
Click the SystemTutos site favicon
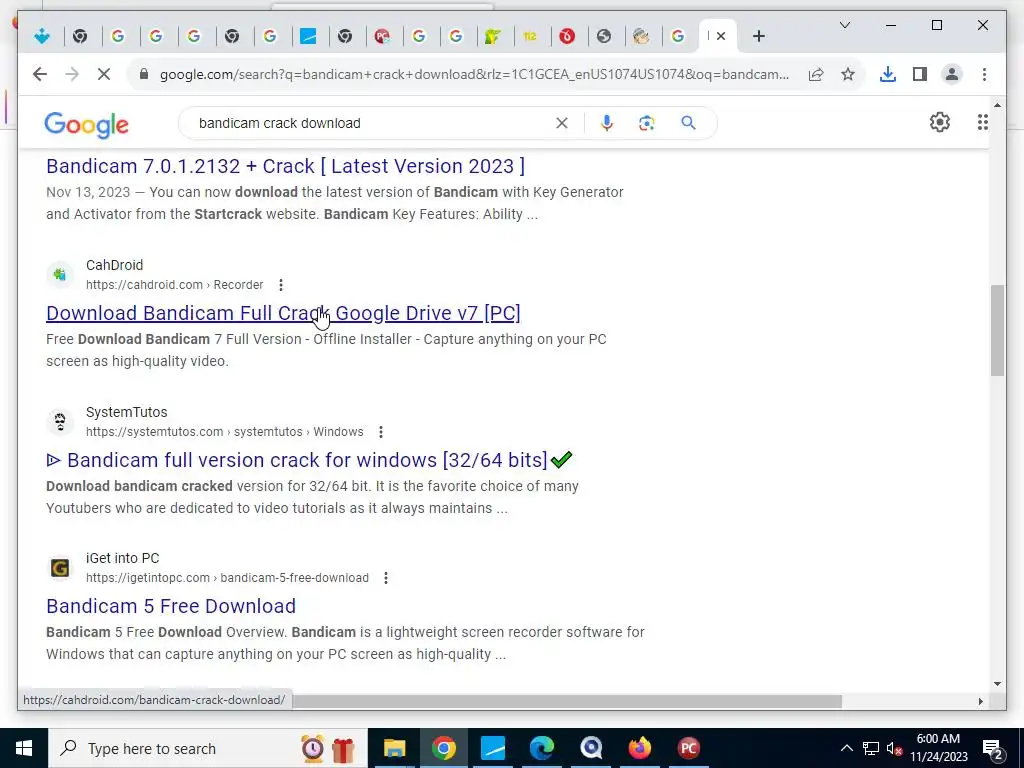coord(59,422)
